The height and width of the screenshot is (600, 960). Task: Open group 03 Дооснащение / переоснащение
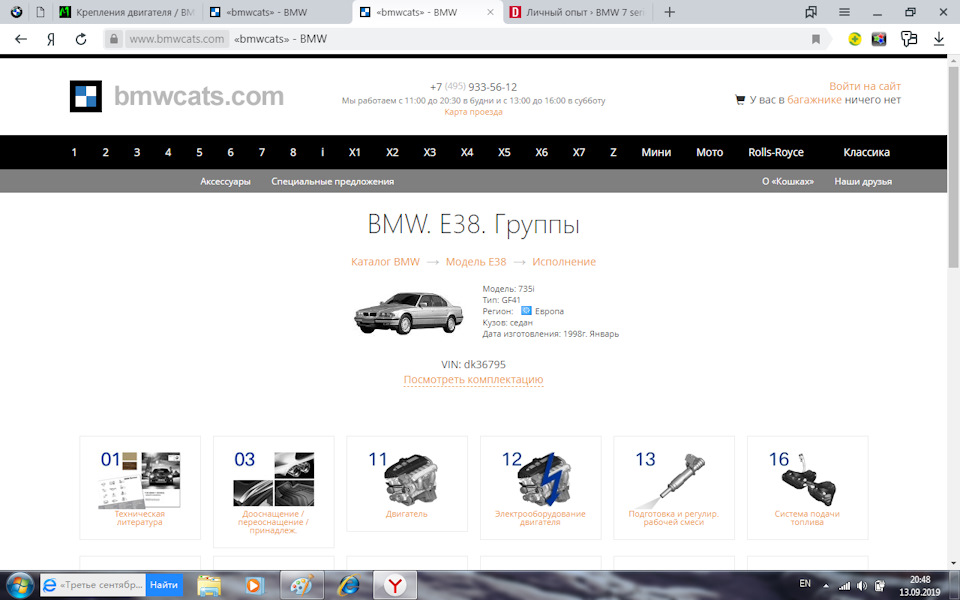(x=274, y=492)
